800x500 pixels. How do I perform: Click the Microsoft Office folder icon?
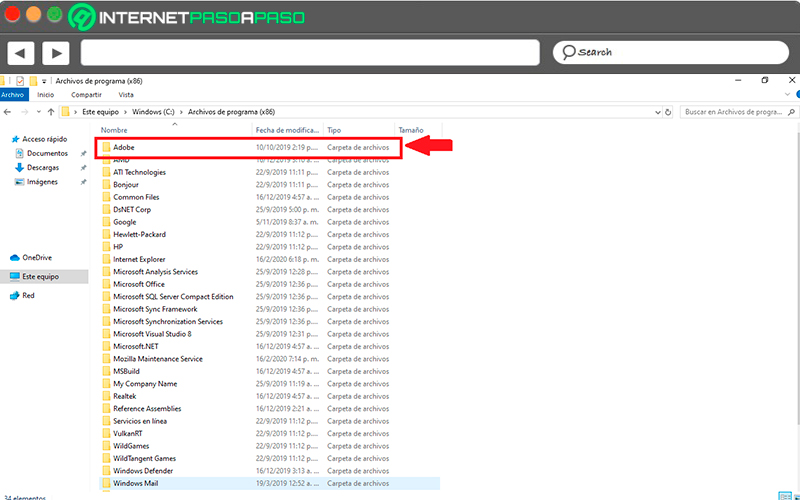(x=106, y=284)
